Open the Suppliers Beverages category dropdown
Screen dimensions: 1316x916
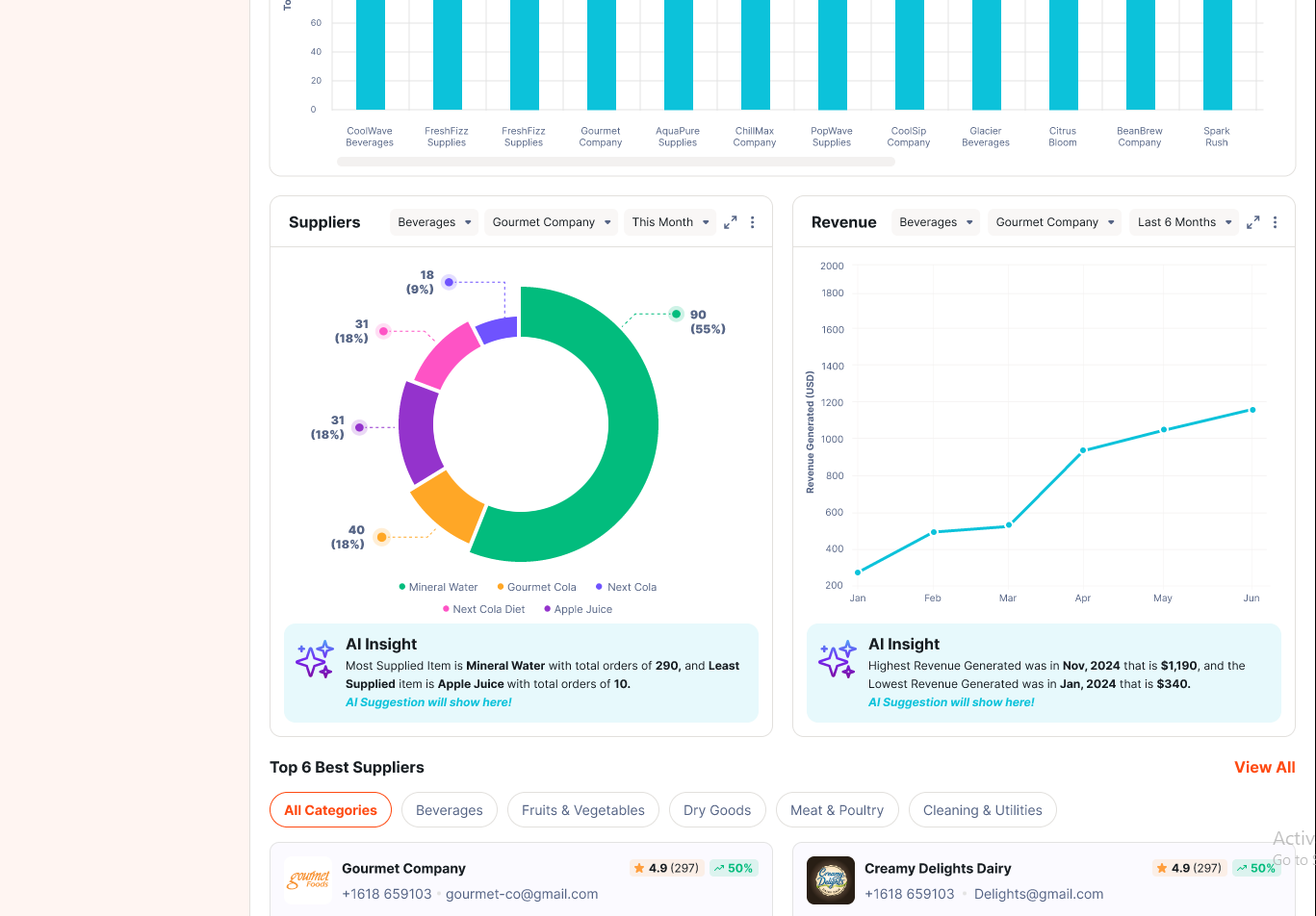pos(435,222)
